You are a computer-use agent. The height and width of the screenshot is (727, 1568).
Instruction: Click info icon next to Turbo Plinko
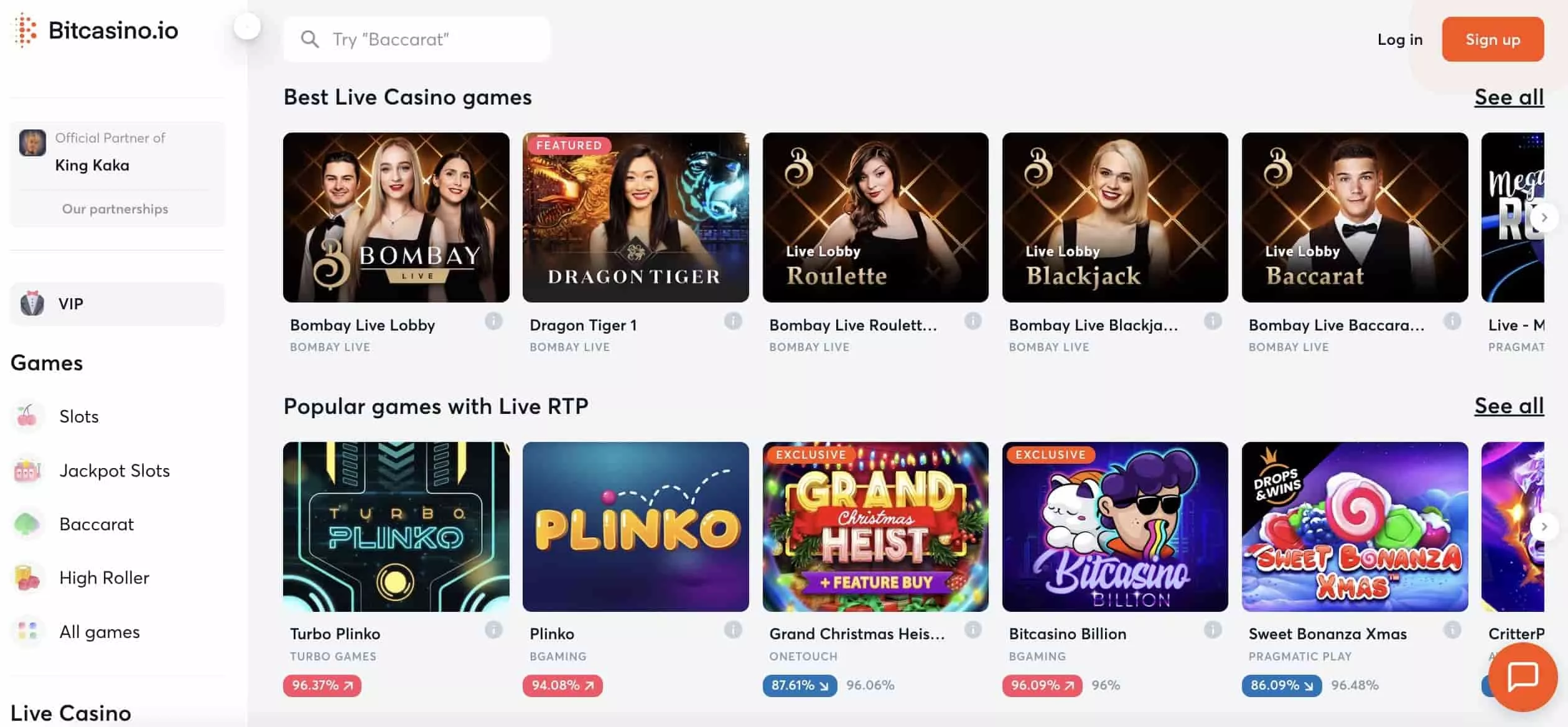493,630
